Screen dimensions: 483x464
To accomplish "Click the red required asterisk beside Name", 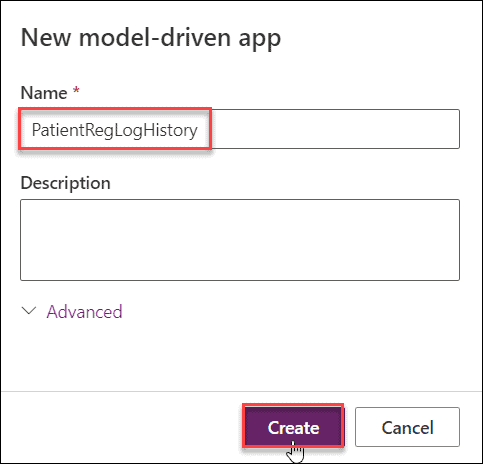I will click(x=76, y=90).
